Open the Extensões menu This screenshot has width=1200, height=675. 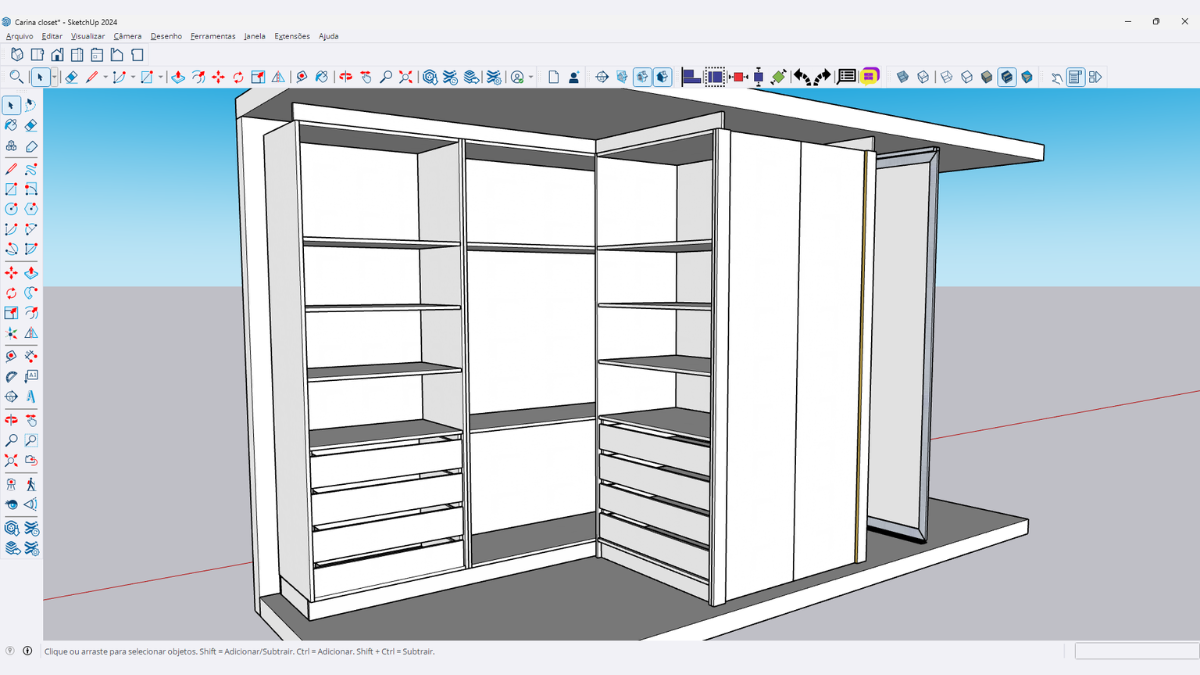(292, 36)
